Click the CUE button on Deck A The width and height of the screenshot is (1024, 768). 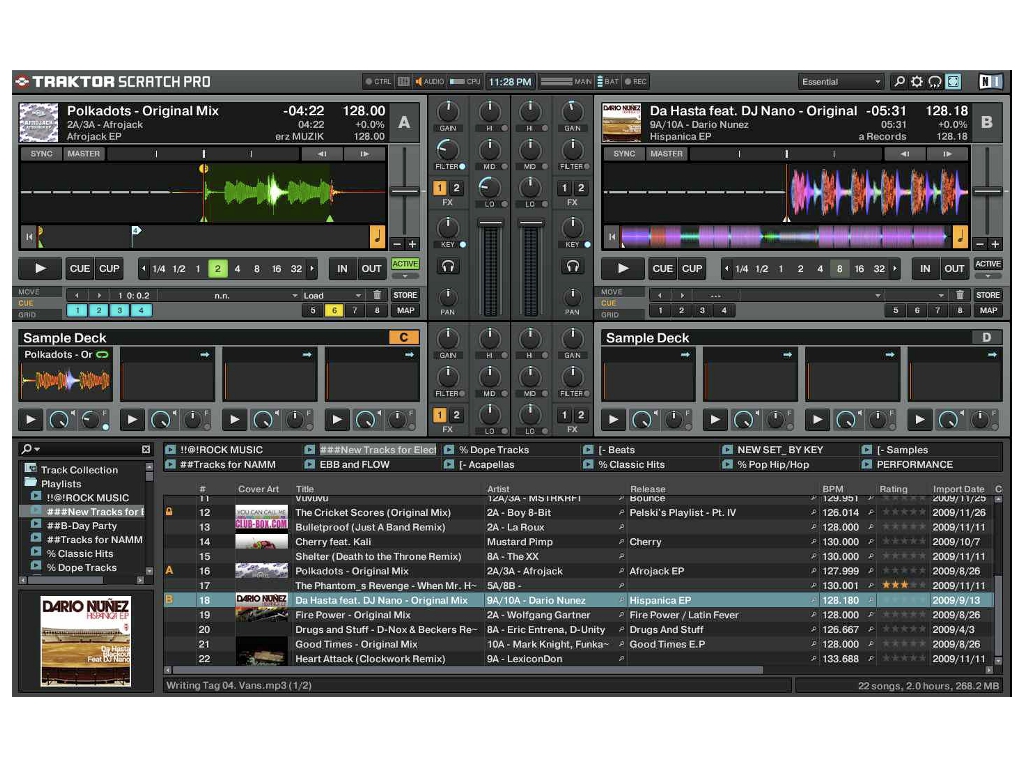pyautogui.click(x=80, y=268)
